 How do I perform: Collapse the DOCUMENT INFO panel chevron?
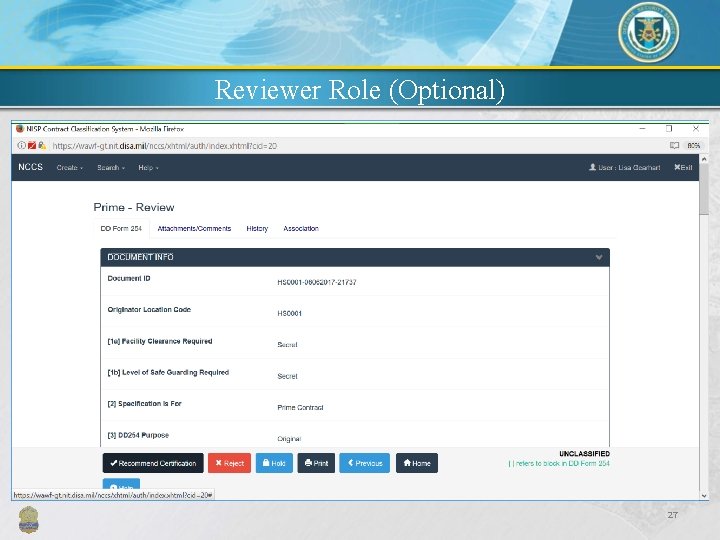click(599, 257)
